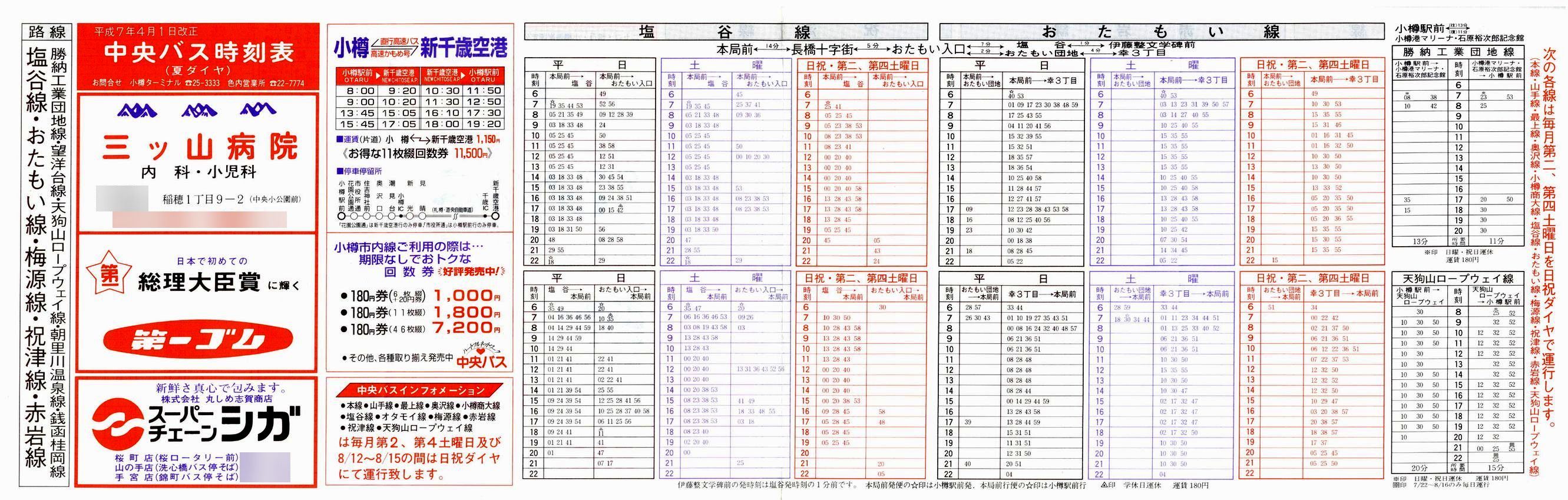The width and height of the screenshot is (1568, 500).
Task: Click the 16:10 cell in the airport table
Action: 441,113
